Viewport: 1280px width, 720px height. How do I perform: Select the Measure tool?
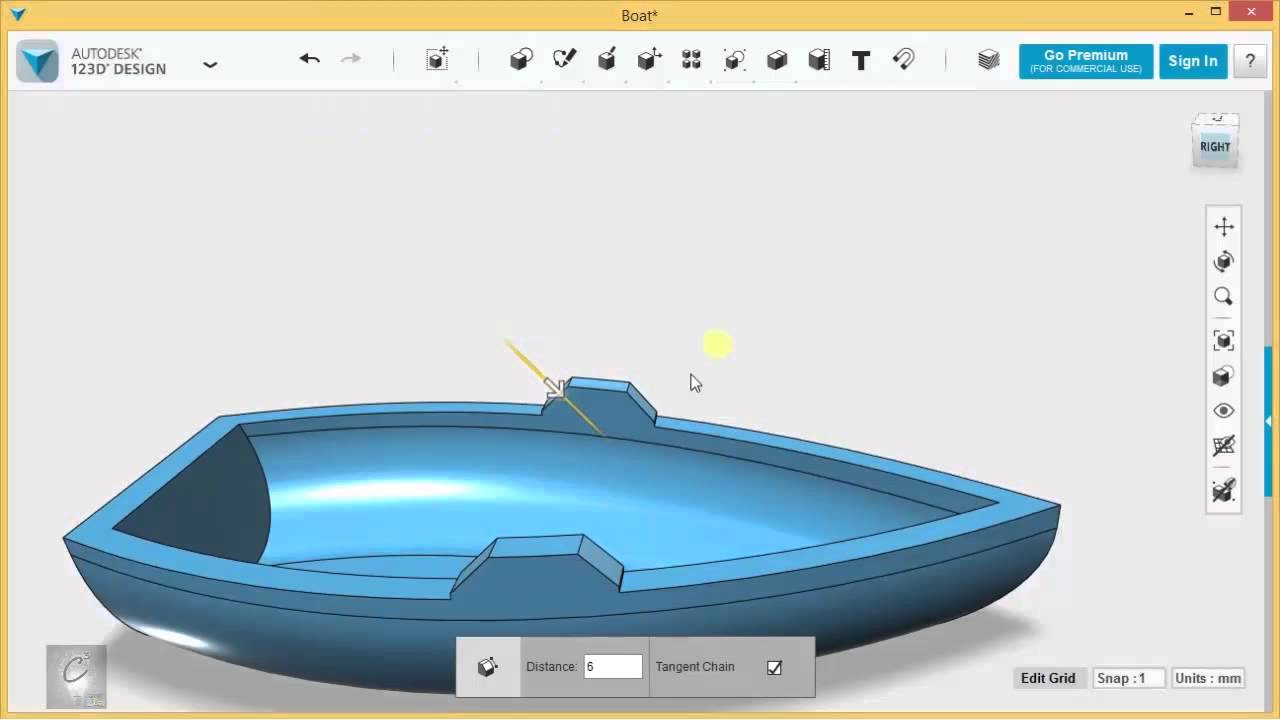pyautogui.click(x=819, y=60)
